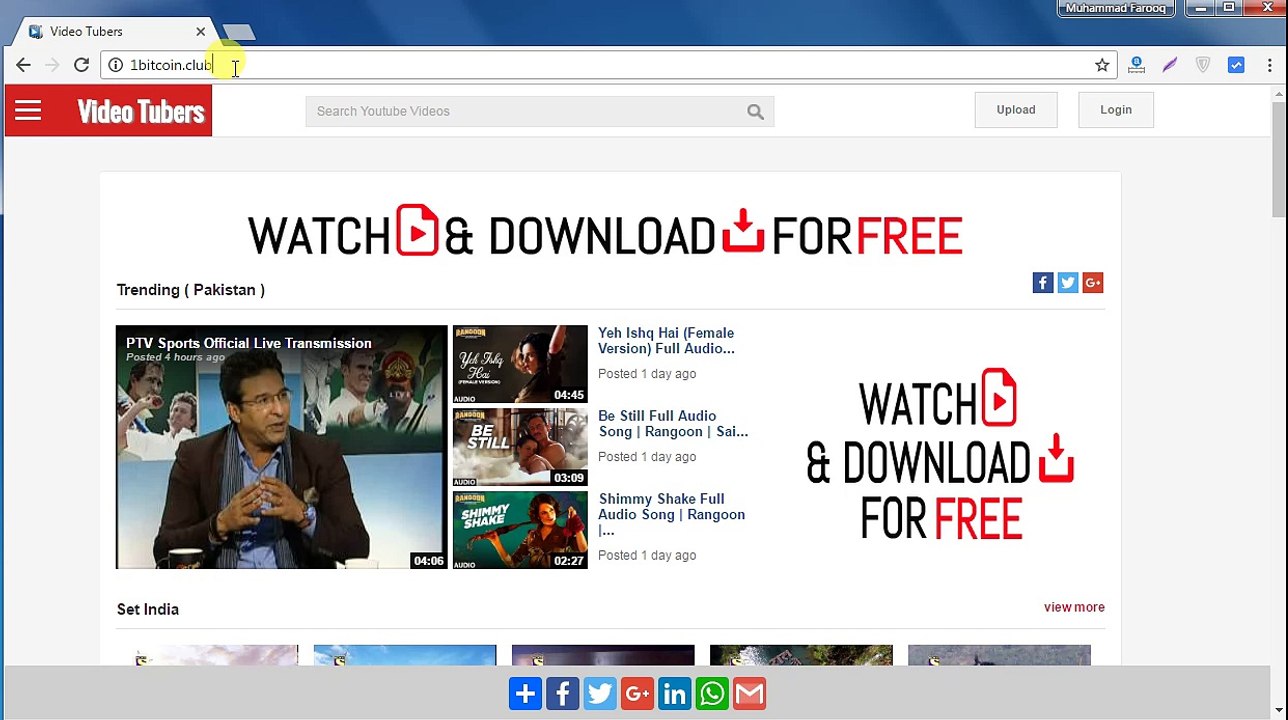Click the browser forward arrow
The height and width of the screenshot is (720, 1288).
(53, 65)
